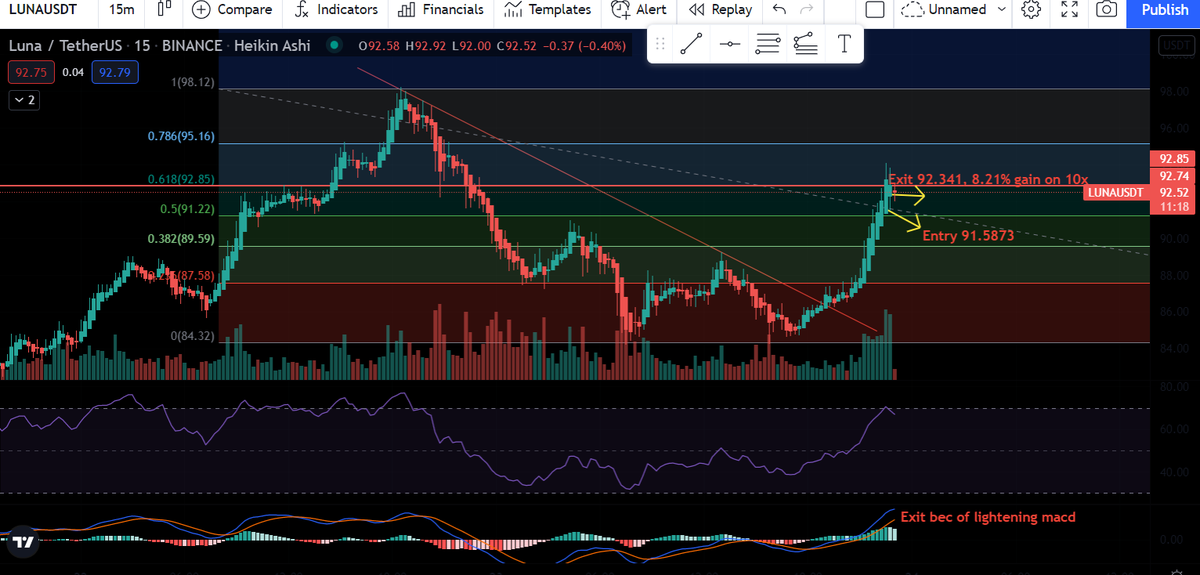Expand the layout name dropdown arrow
The height and width of the screenshot is (575, 1200).
coord(1003,9)
